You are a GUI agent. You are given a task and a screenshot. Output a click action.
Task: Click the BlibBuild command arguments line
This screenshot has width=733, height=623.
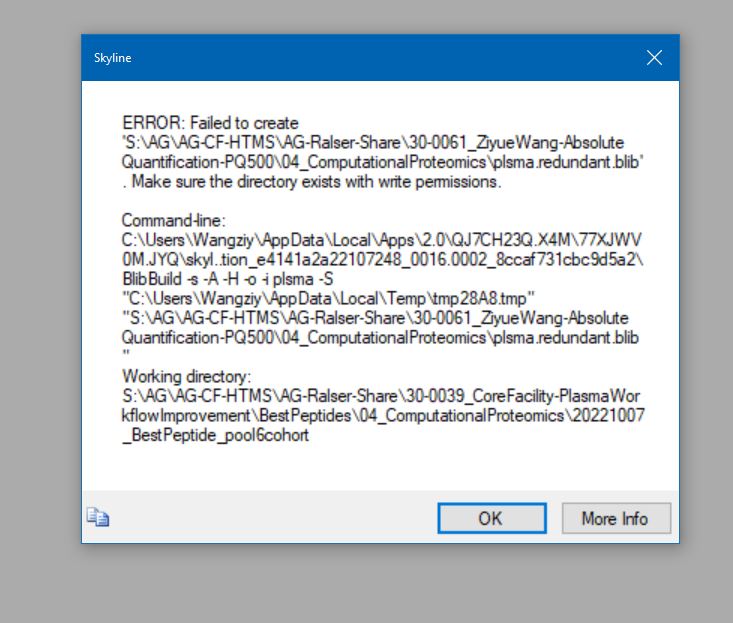coord(242,278)
